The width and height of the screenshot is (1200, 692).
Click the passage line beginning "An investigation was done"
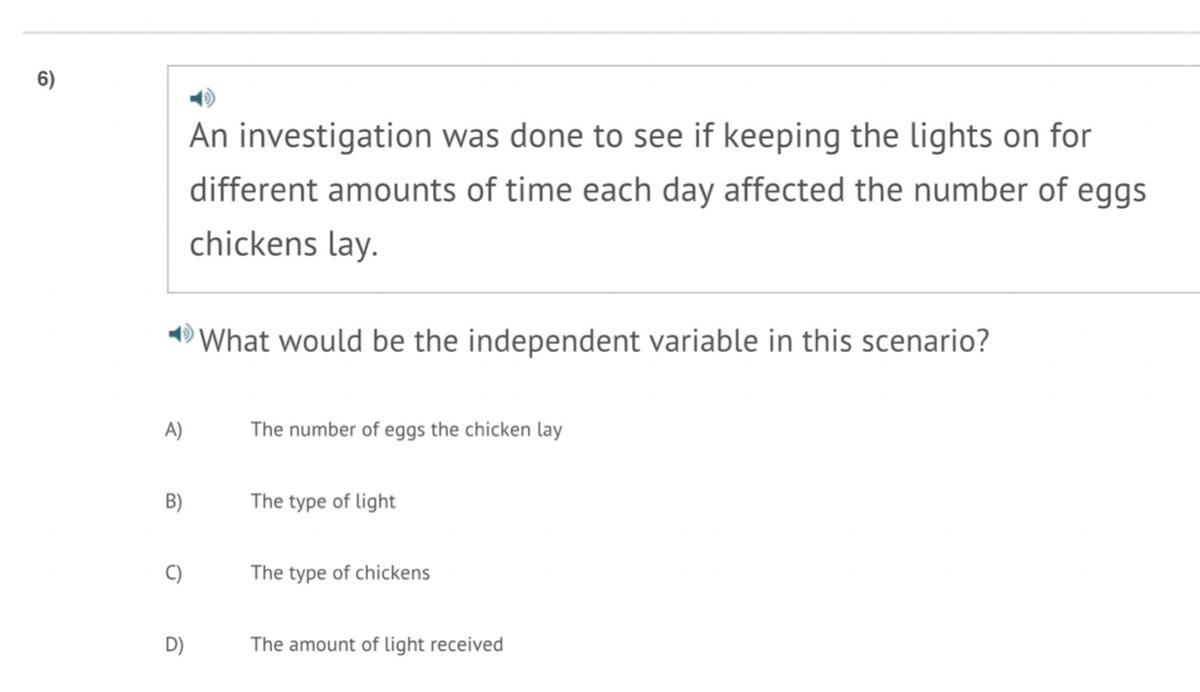(x=640, y=136)
